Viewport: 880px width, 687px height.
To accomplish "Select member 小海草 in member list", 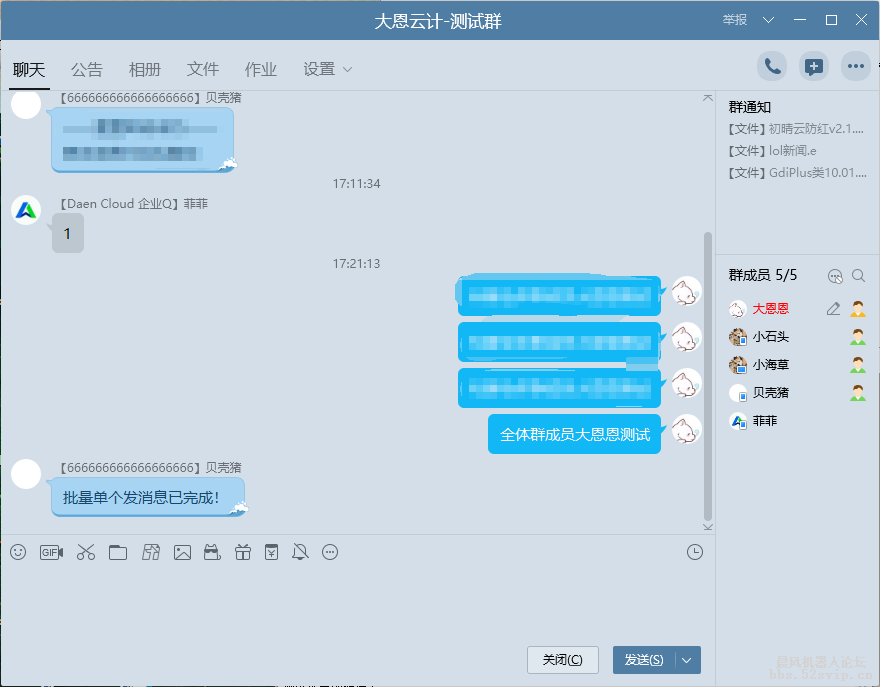I will 768,364.
